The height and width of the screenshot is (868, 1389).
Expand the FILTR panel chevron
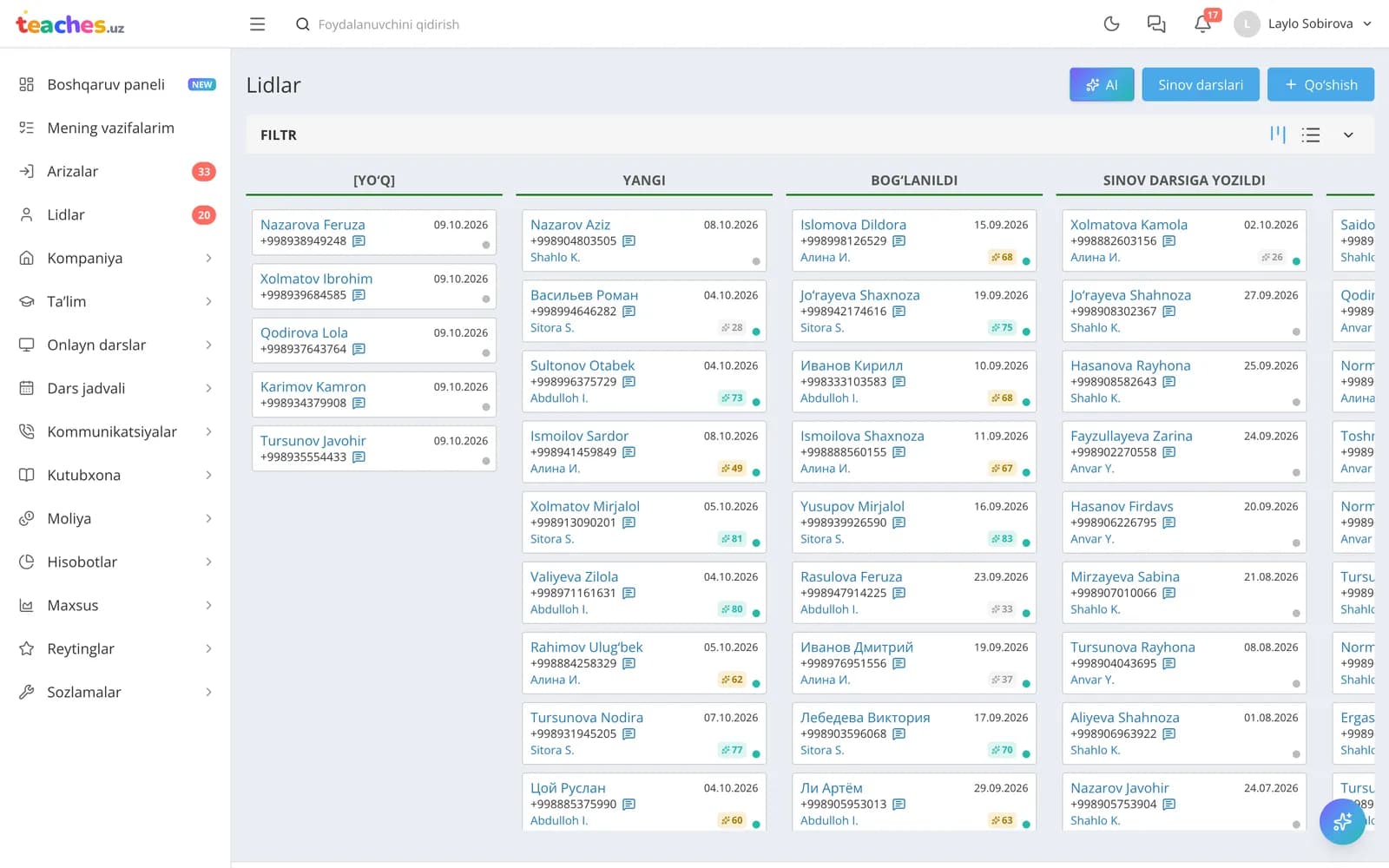click(1348, 135)
